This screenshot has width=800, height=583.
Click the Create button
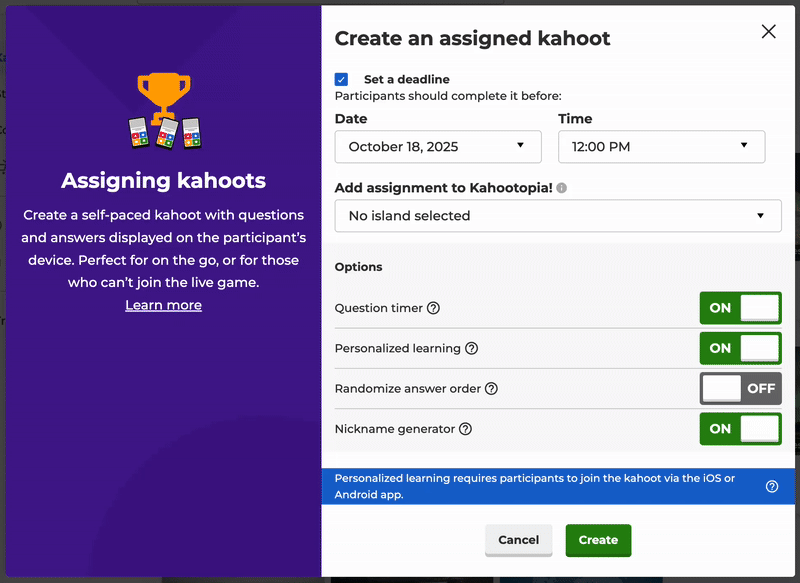[598, 540]
